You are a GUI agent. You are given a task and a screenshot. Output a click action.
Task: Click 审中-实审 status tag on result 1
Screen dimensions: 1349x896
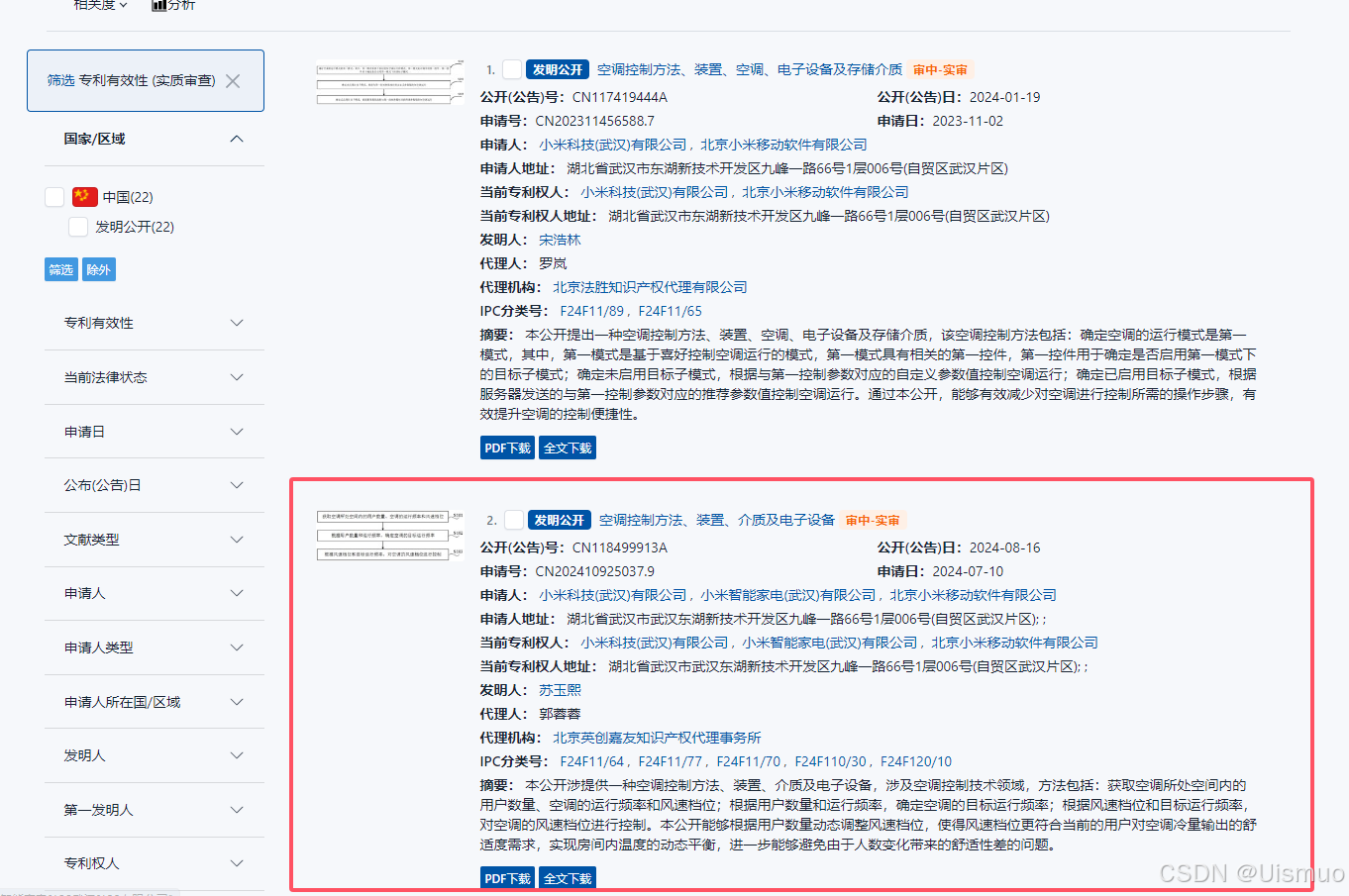pyautogui.click(x=940, y=69)
